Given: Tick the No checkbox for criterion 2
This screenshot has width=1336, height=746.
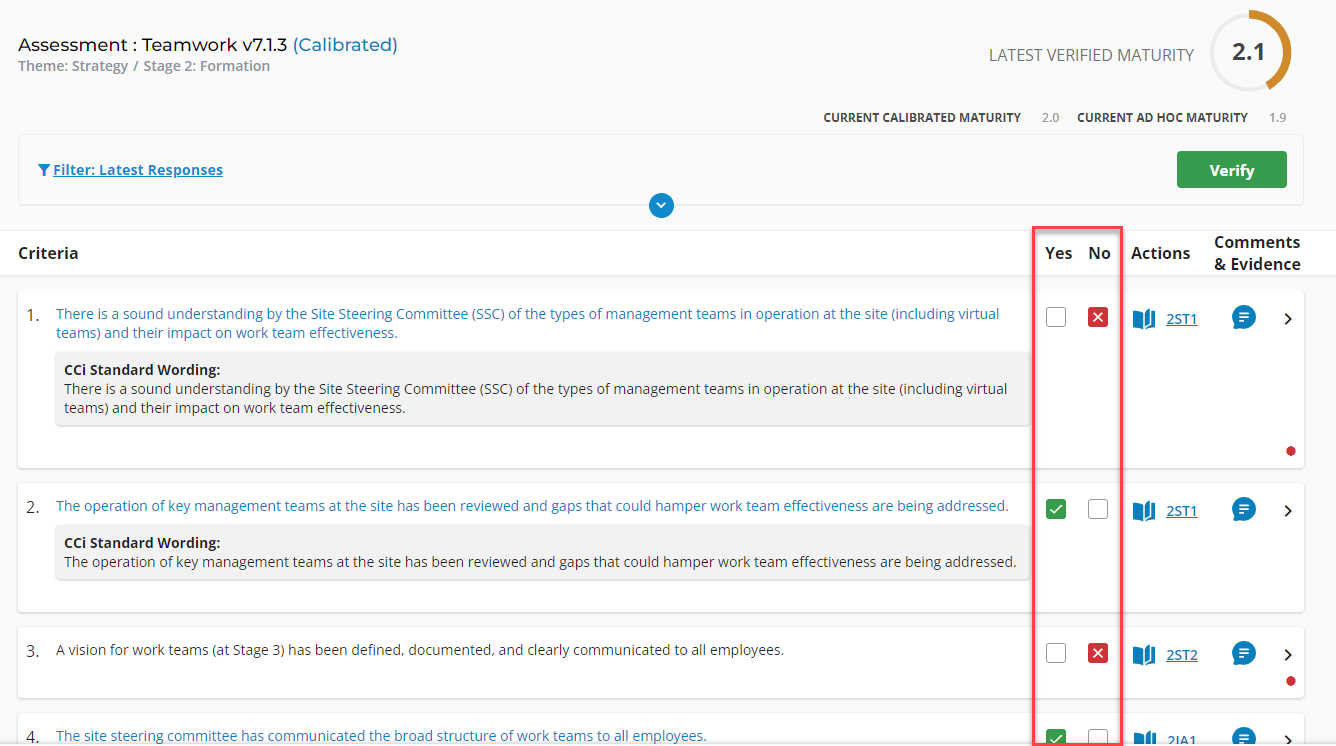Looking at the screenshot, I should (1097, 509).
